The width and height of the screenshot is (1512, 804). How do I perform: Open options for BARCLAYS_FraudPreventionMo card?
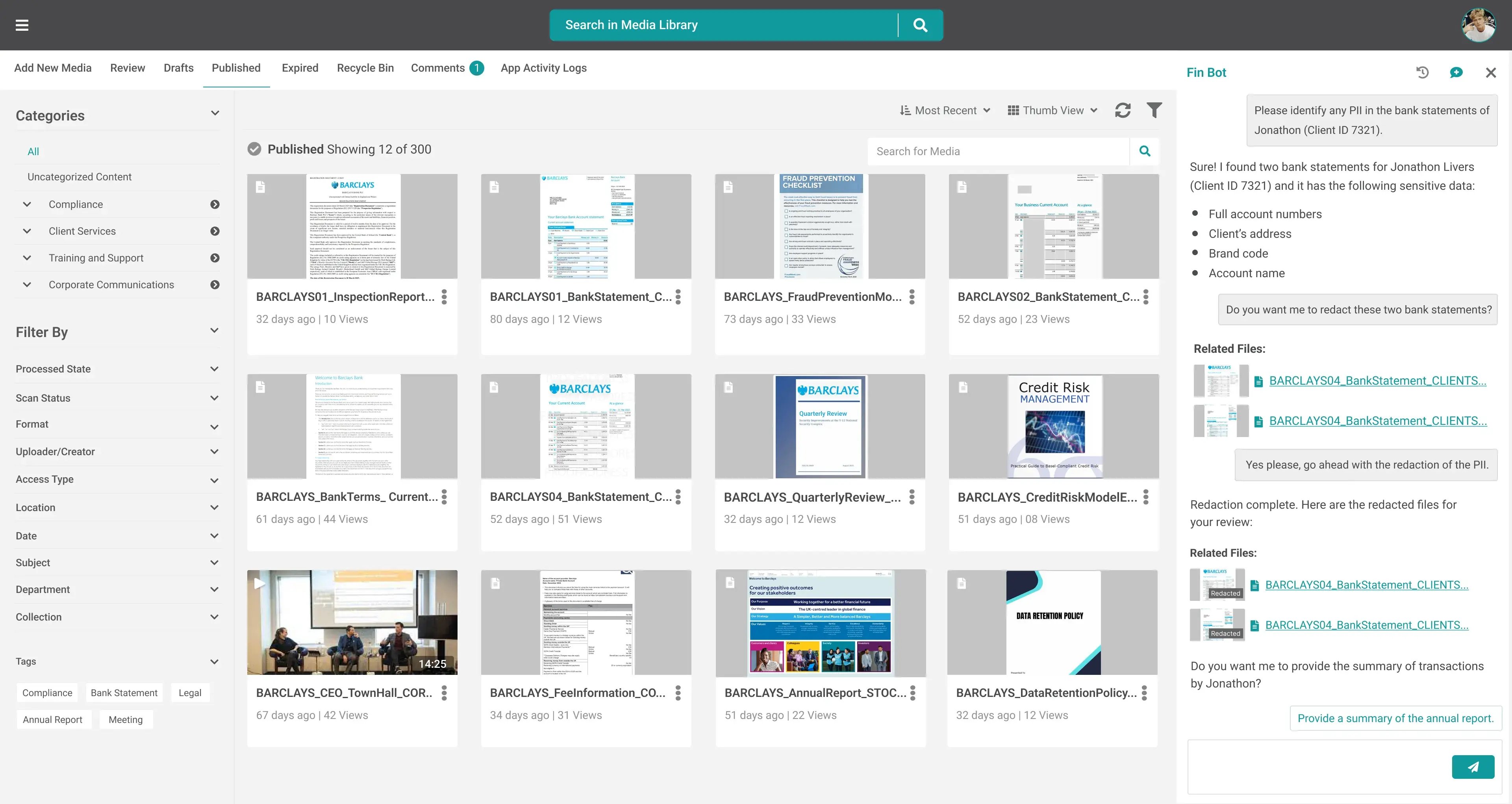pyautogui.click(x=912, y=297)
